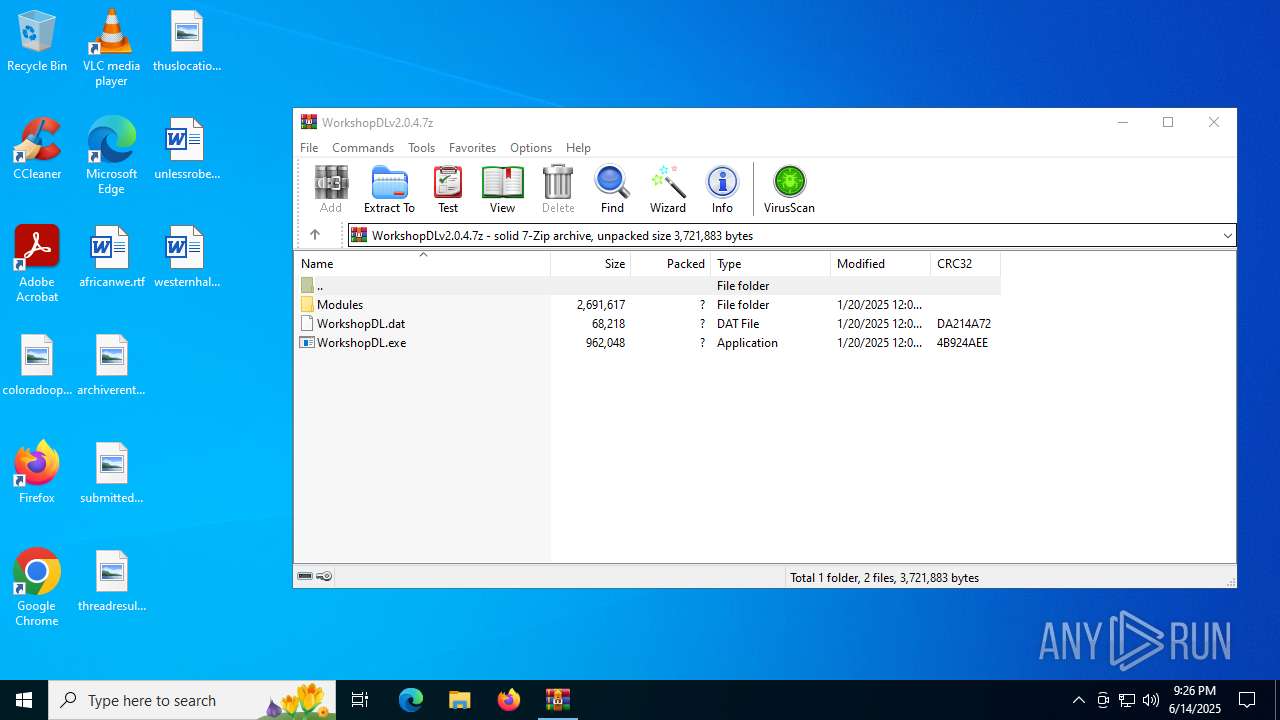
Task: Show hidden system tray icons
Action: coord(1078,700)
